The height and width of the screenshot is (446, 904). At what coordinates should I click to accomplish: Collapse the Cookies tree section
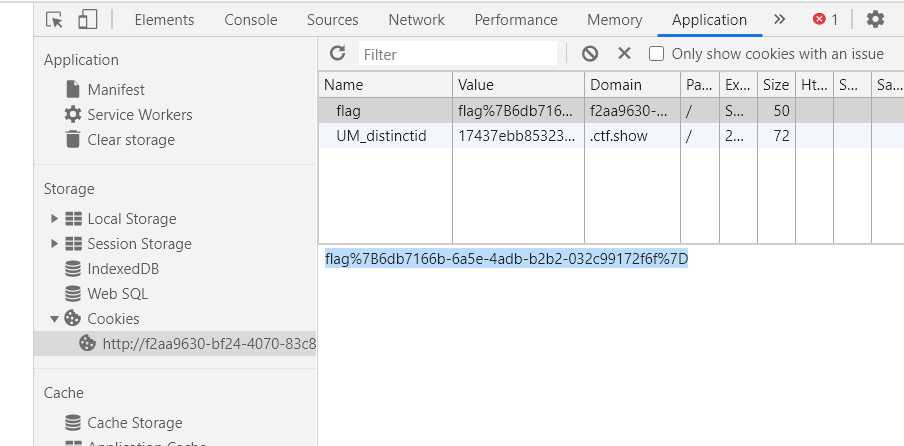tap(54, 319)
